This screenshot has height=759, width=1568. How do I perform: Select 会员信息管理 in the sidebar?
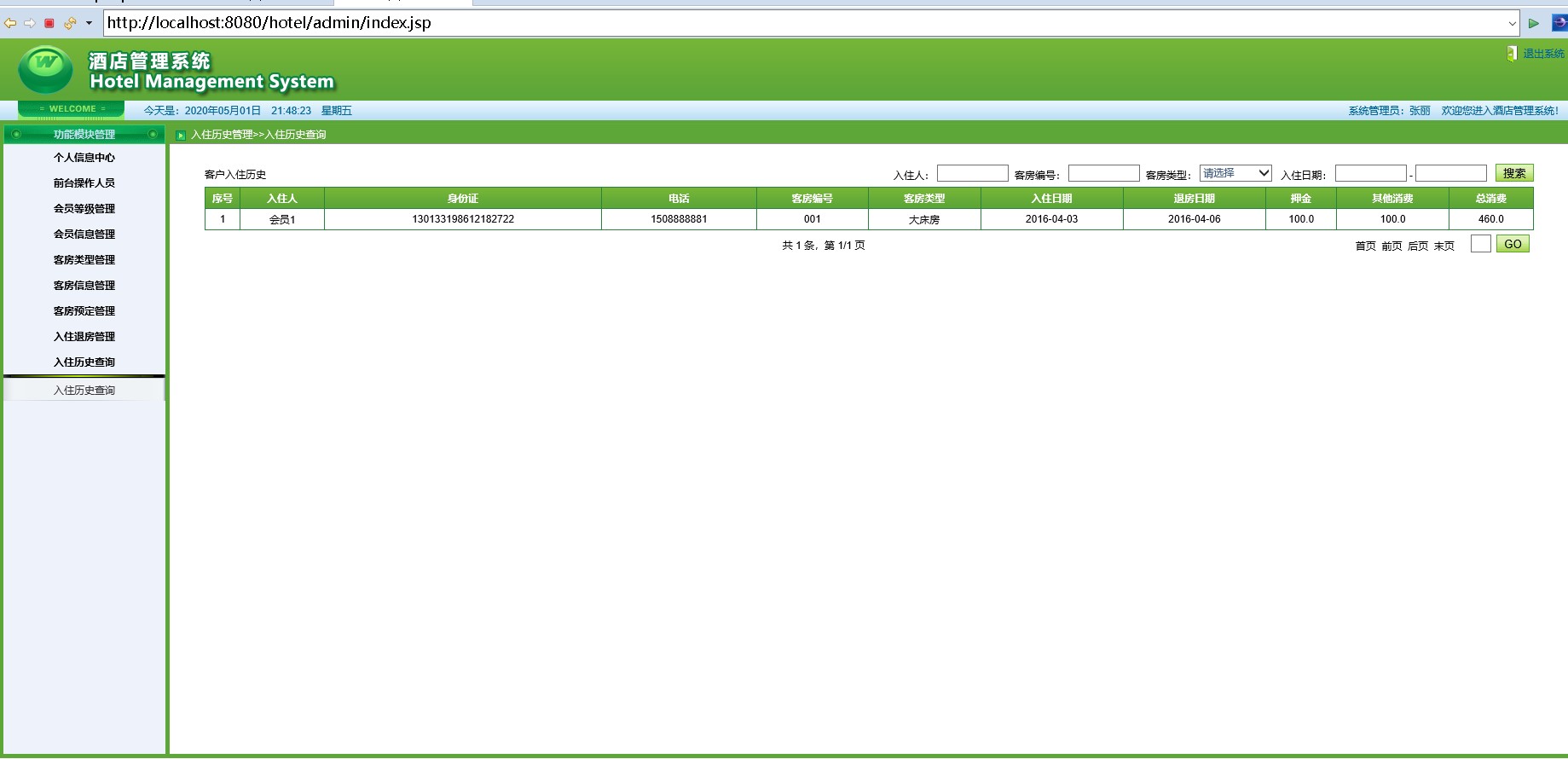tap(84, 235)
